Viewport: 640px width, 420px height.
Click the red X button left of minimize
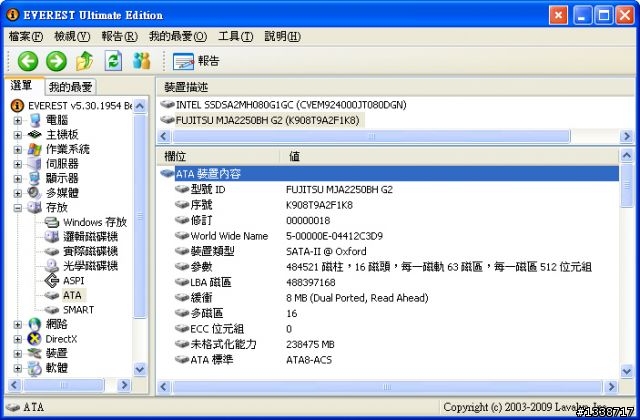558,16
